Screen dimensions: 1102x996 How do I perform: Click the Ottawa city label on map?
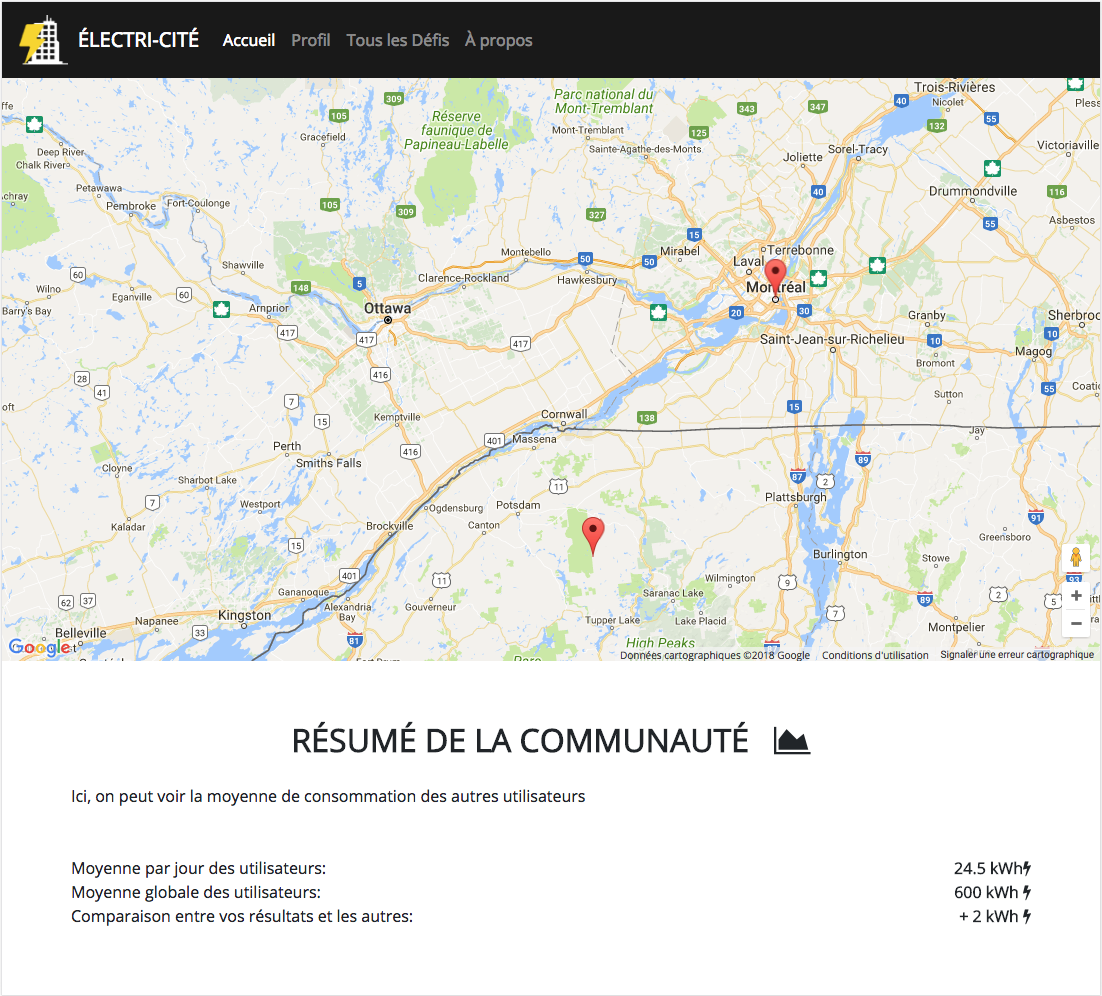click(387, 308)
